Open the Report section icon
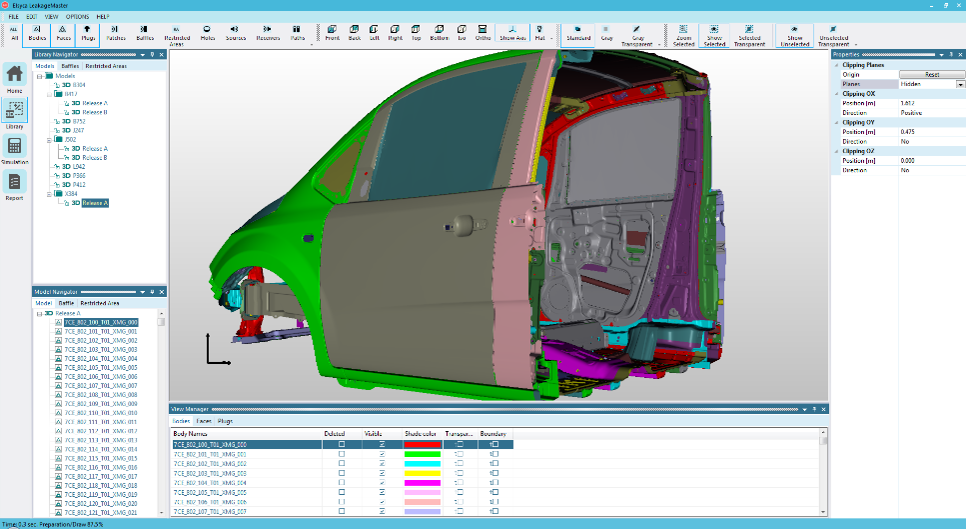Image resolution: width=966 pixels, height=529 pixels. pyautogui.click(x=15, y=185)
